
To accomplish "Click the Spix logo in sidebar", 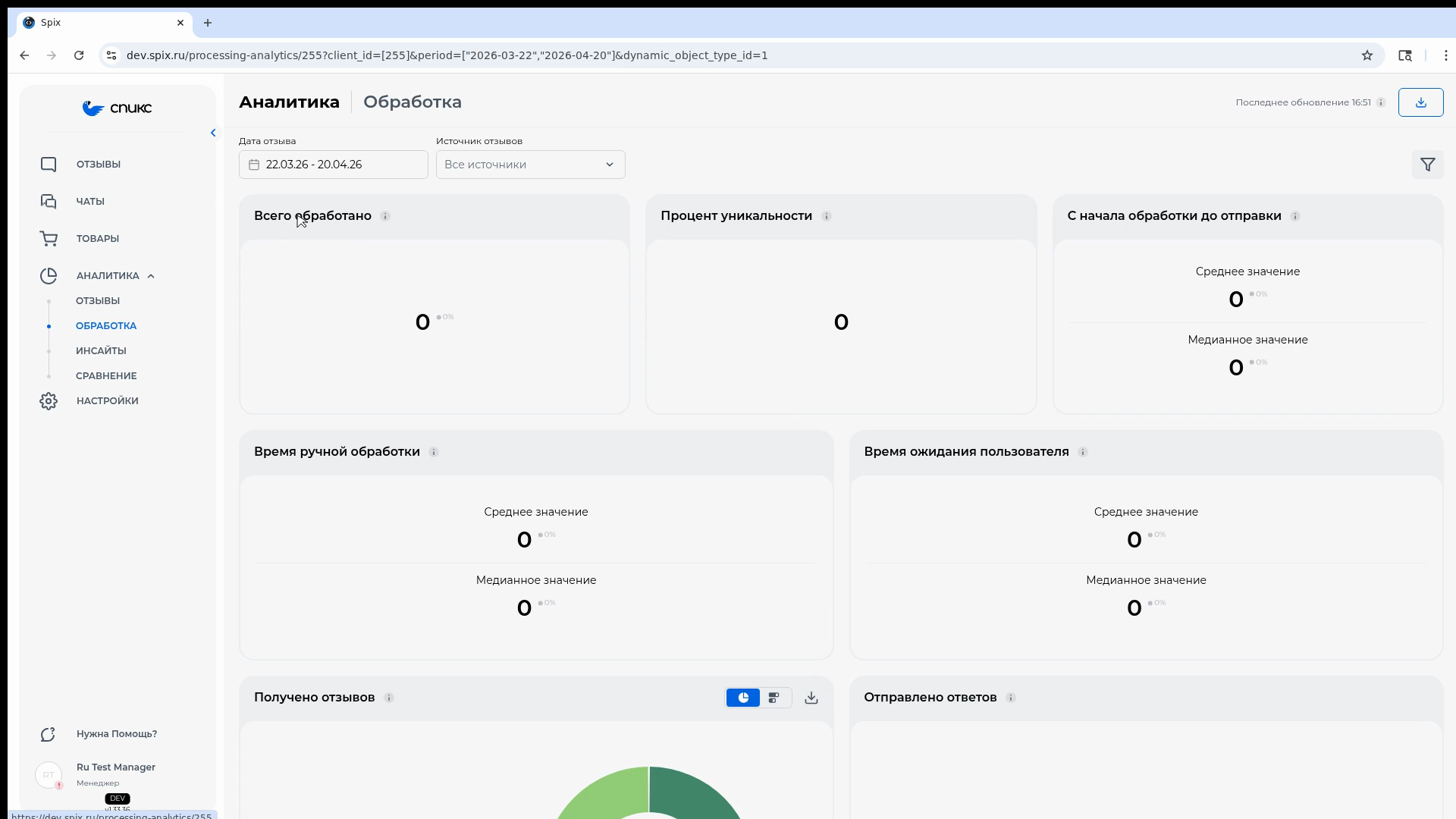I will [117, 108].
